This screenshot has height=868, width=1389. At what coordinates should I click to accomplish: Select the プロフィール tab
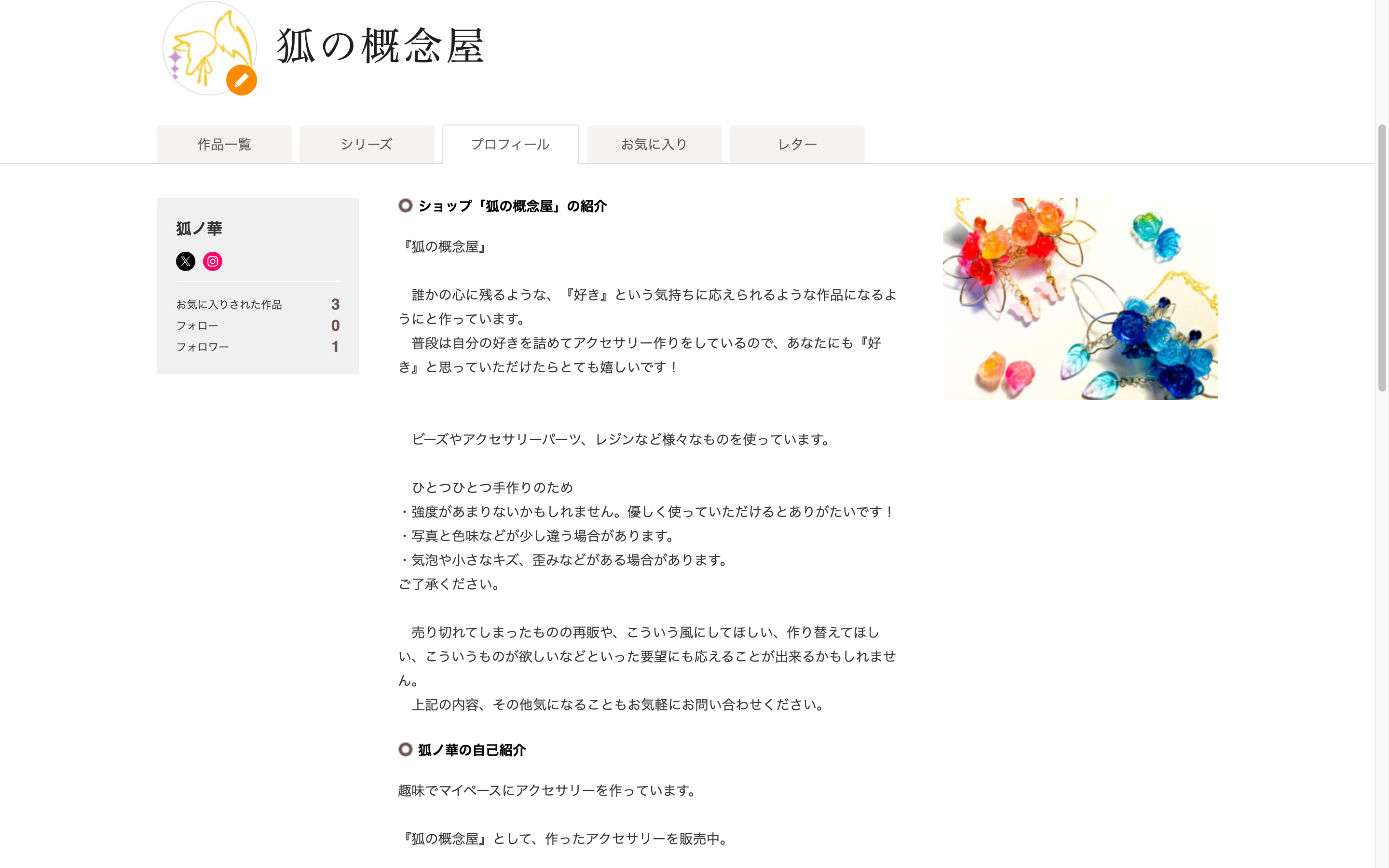[x=510, y=144]
